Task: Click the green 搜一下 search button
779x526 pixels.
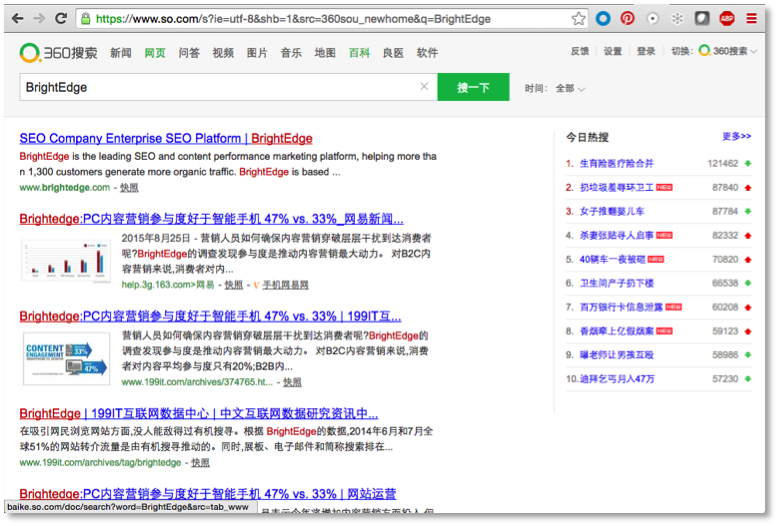Action: pyautogui.click(x=473, y=87)
